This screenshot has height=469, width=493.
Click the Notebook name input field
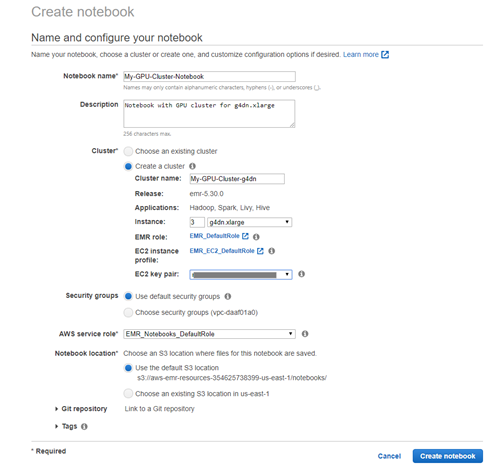pyautogui.click(x=209, y=76)
